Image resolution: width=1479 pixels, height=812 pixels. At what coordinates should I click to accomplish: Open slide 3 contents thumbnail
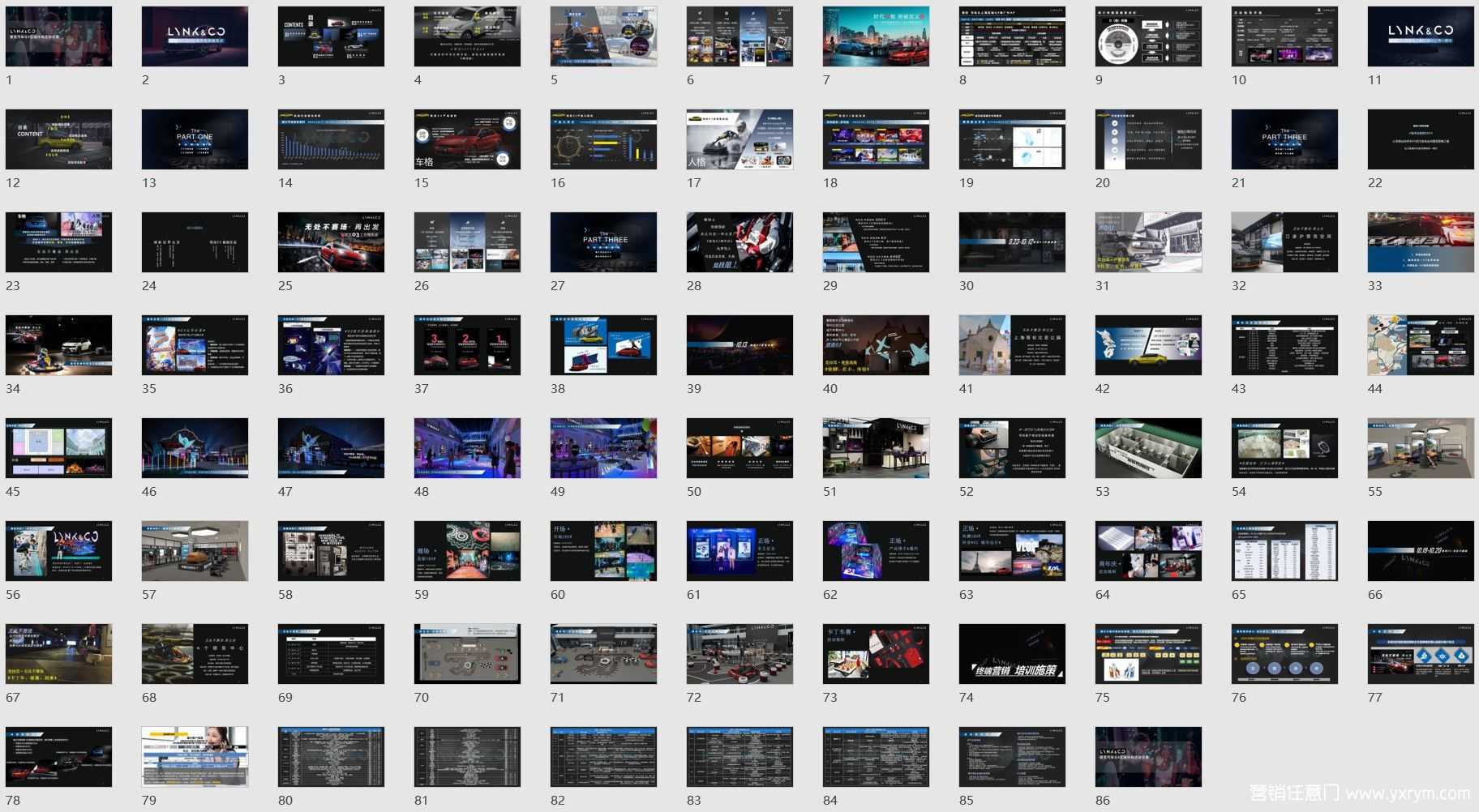(x=331, y=36)
